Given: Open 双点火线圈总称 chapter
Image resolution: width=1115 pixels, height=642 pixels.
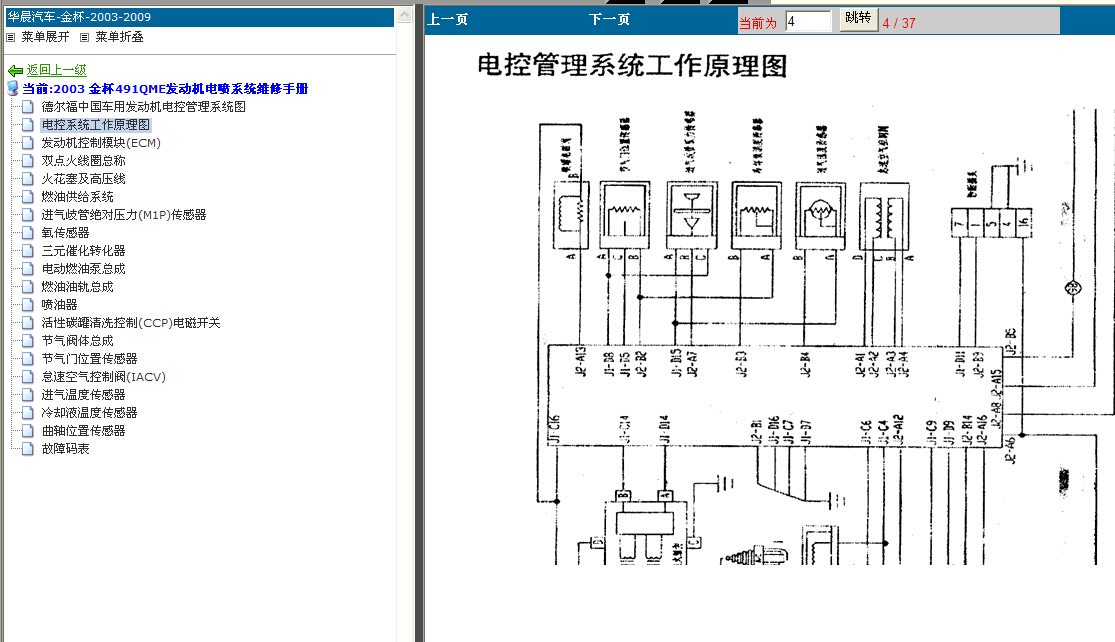Looking at the screenshot, I should [83, 161].
